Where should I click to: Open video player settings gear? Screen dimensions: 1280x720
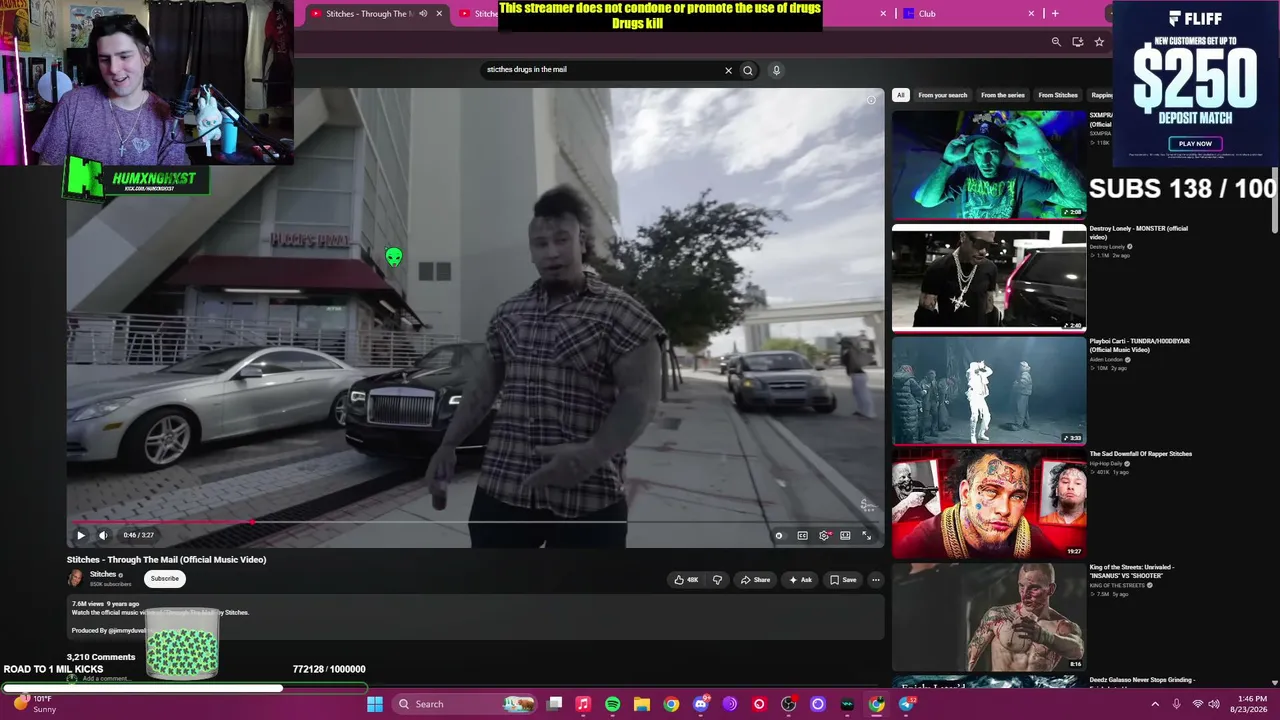[x=824, y=535]
